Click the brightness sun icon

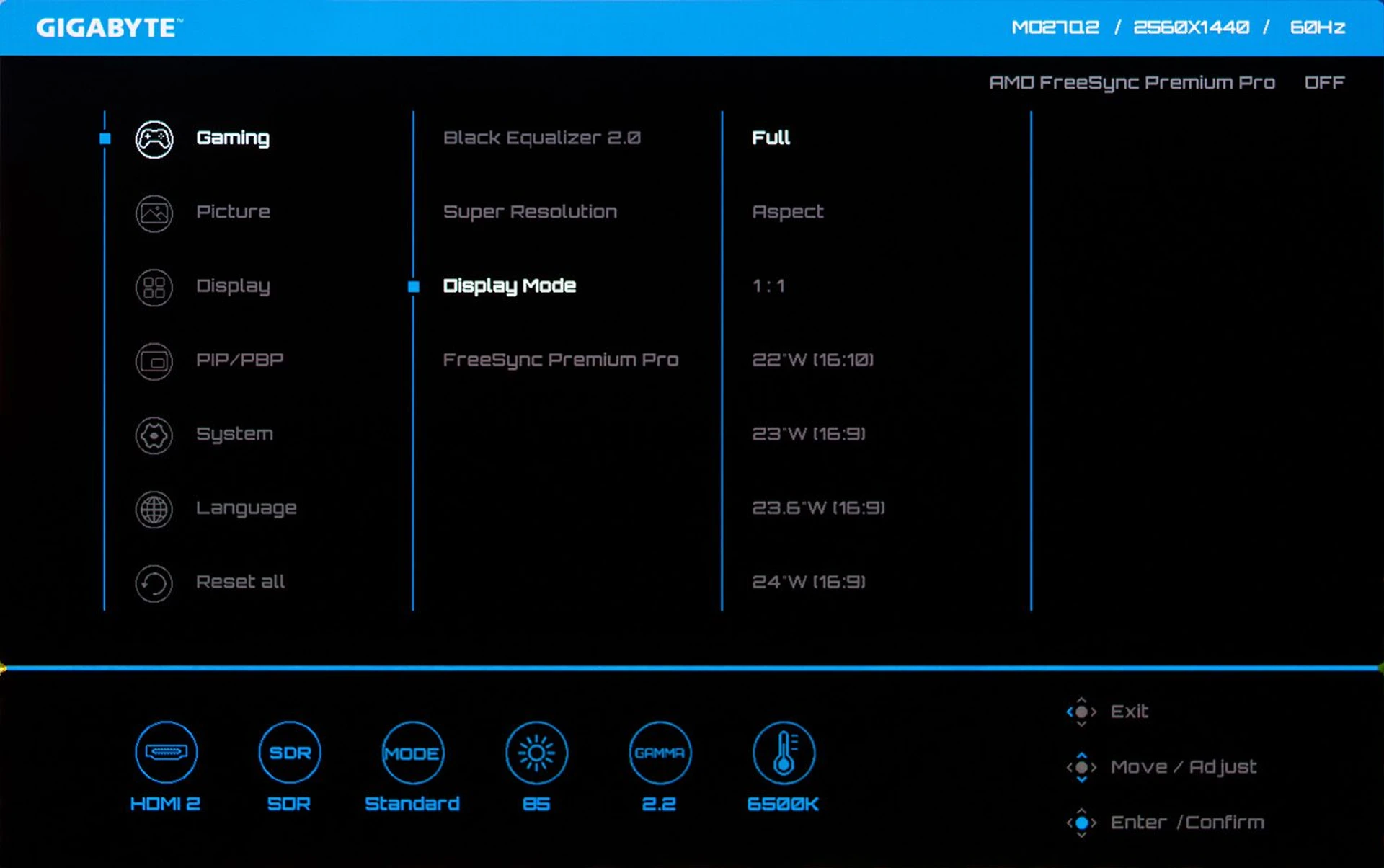tap(536, 752)
